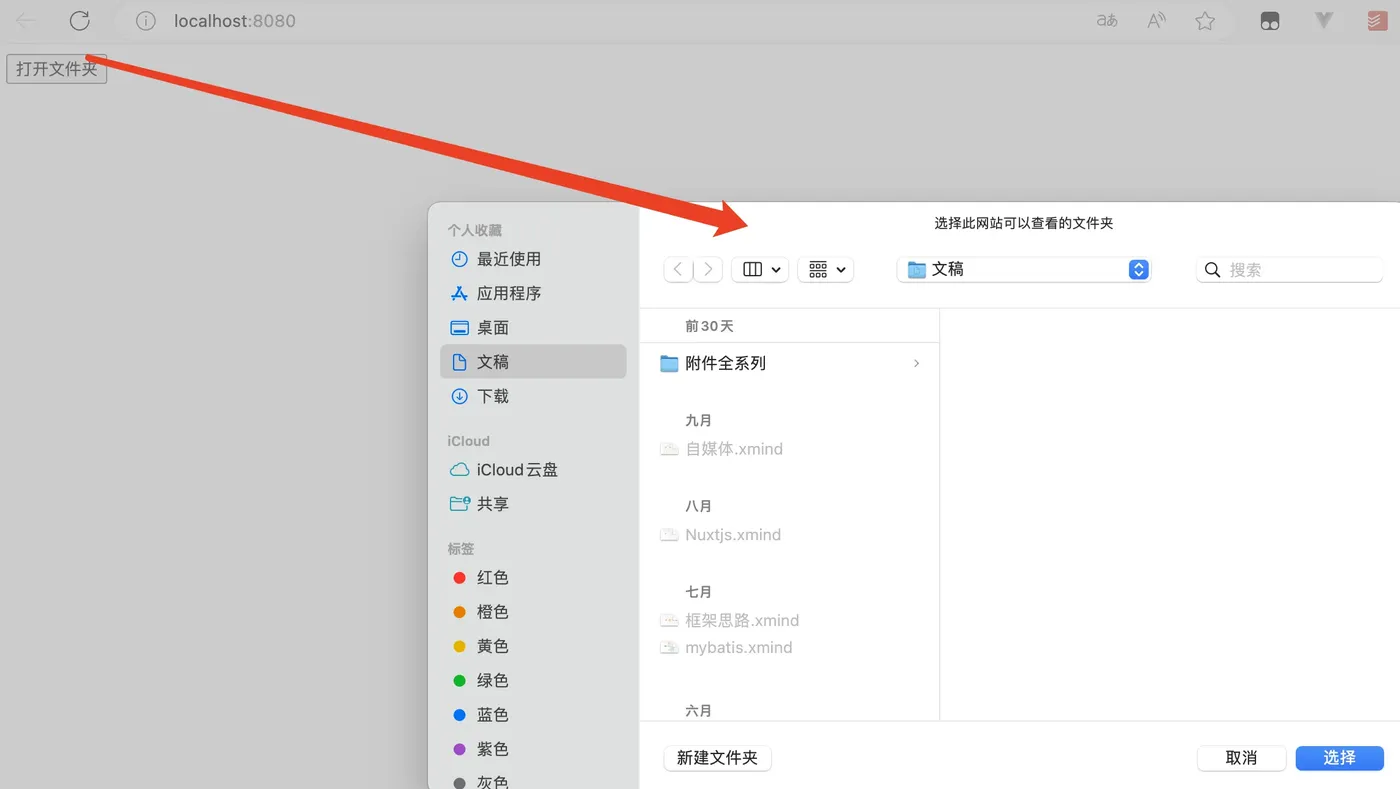Click the 九月 group header
The width and height of the screenshot is (1400, 789).
coord(698,420)
